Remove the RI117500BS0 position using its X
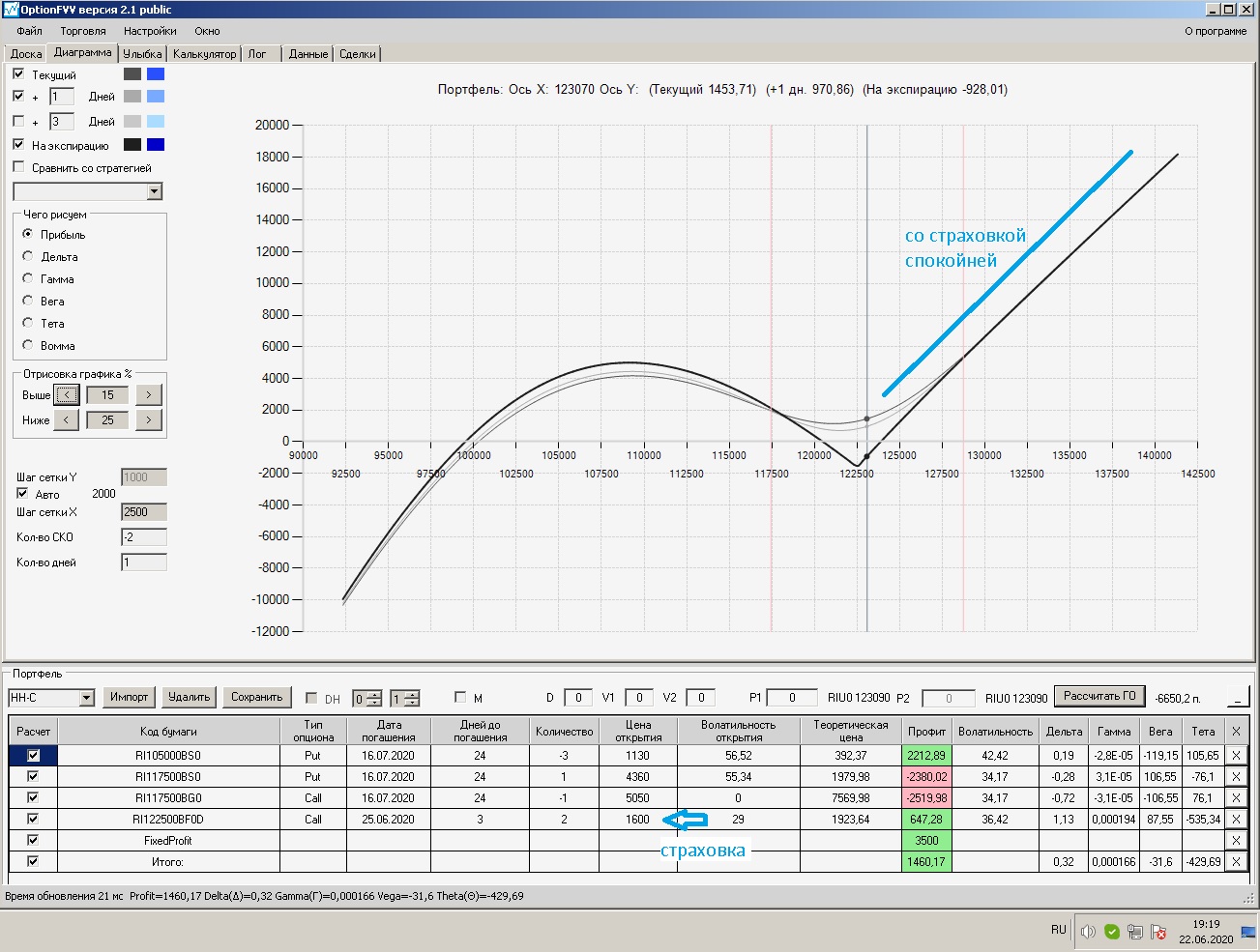 [x=1235, y=777]
